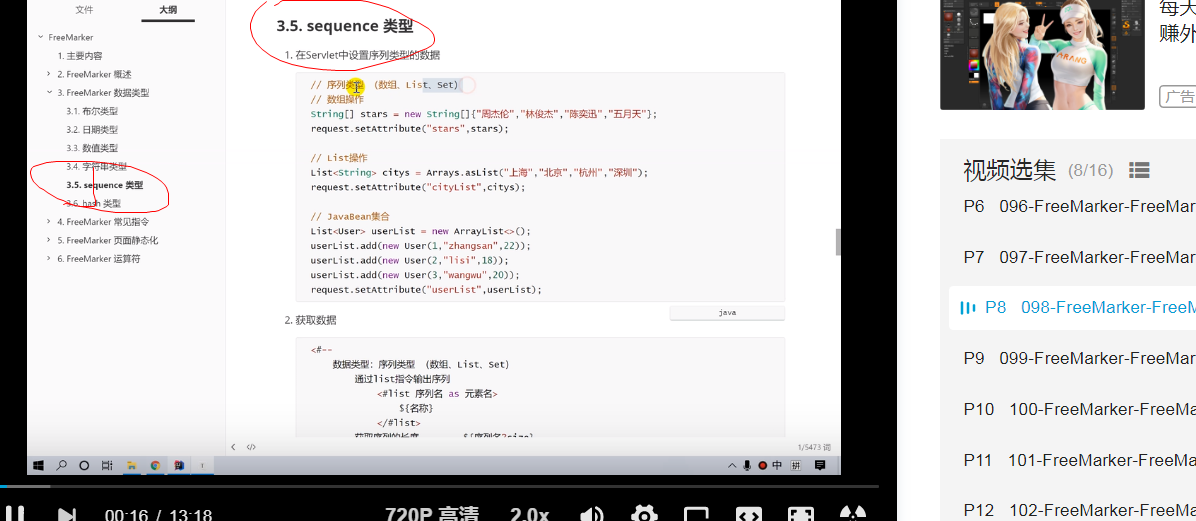Collapse the FreeMarker root outline node
The height and width of the screenshot is (521, 1196).
(x=40, y=37)
